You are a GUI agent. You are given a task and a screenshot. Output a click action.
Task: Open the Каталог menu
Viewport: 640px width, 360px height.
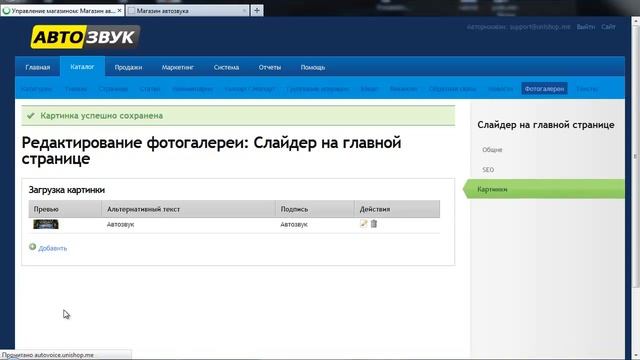[82, 67]
